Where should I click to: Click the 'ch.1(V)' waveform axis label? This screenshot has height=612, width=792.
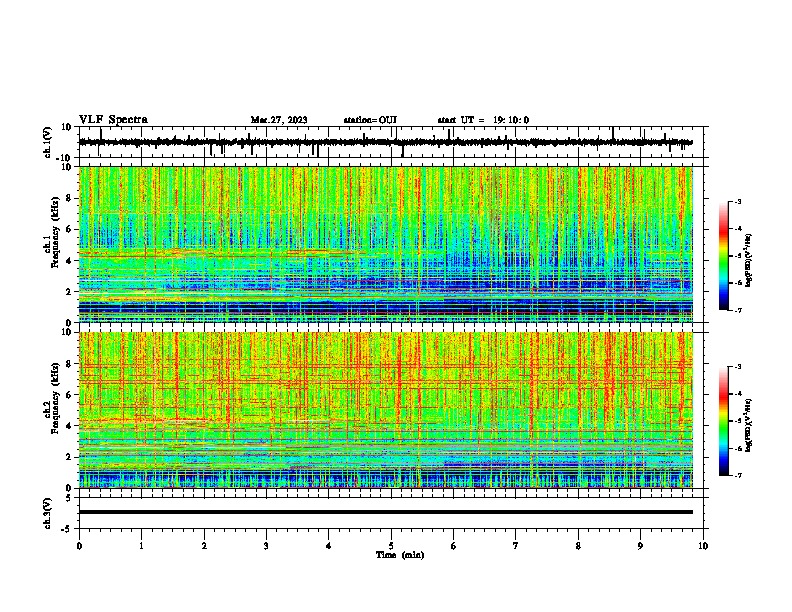pos(47,142)
